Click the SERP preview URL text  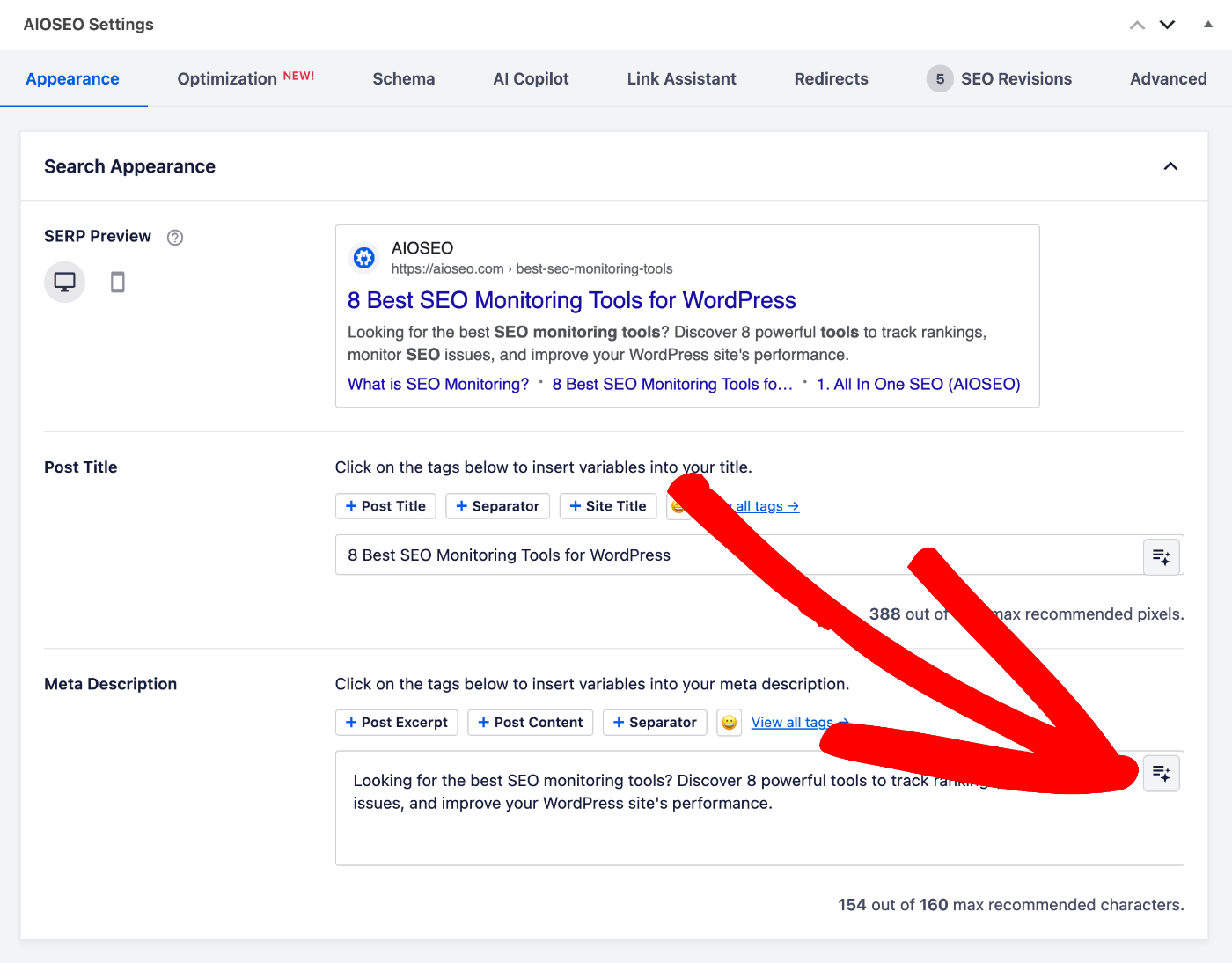[532, 269]
